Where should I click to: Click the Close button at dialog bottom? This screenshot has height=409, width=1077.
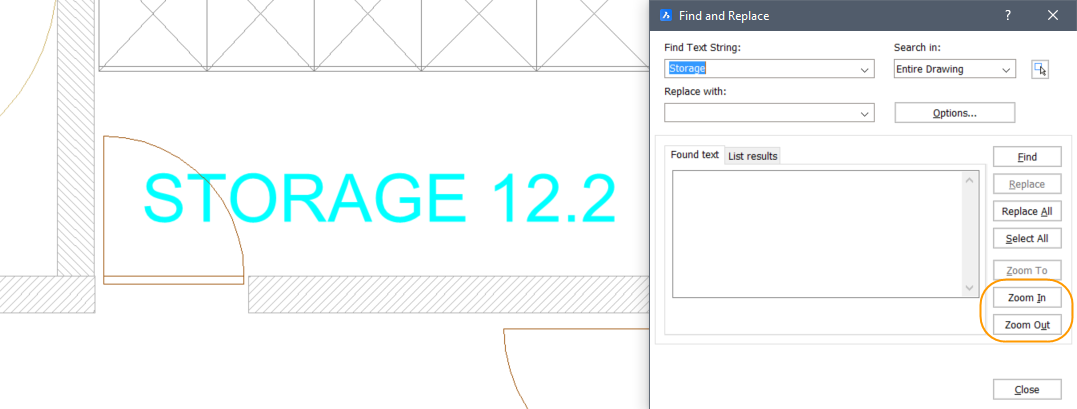[x=1027, y=390]
